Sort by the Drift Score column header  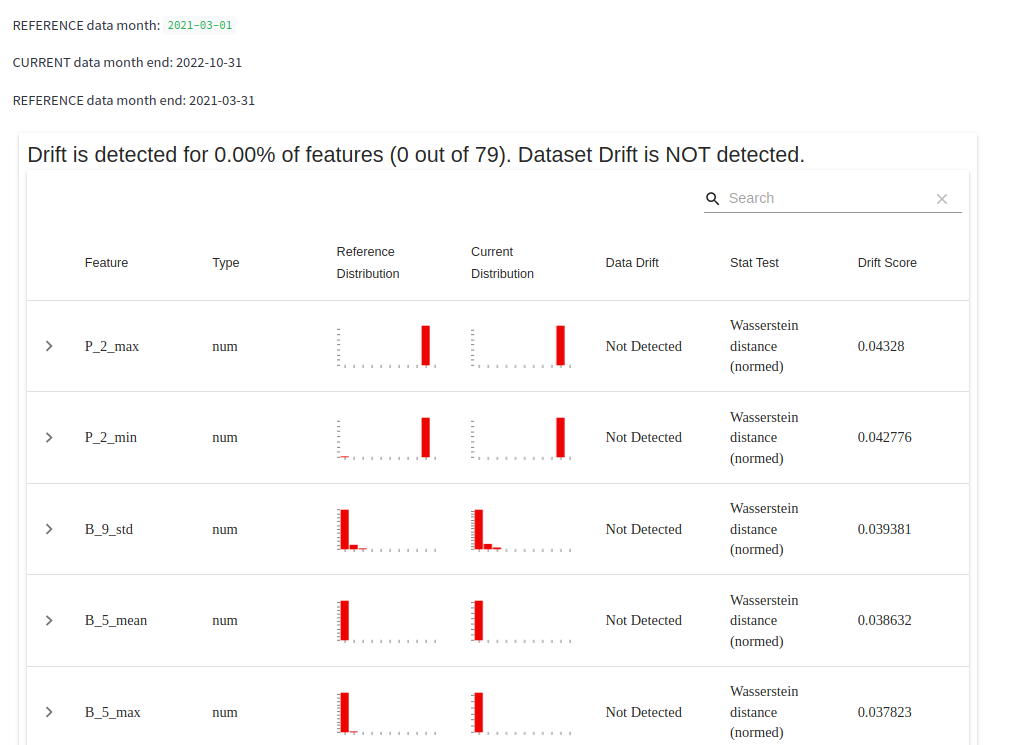coord(887,263)
